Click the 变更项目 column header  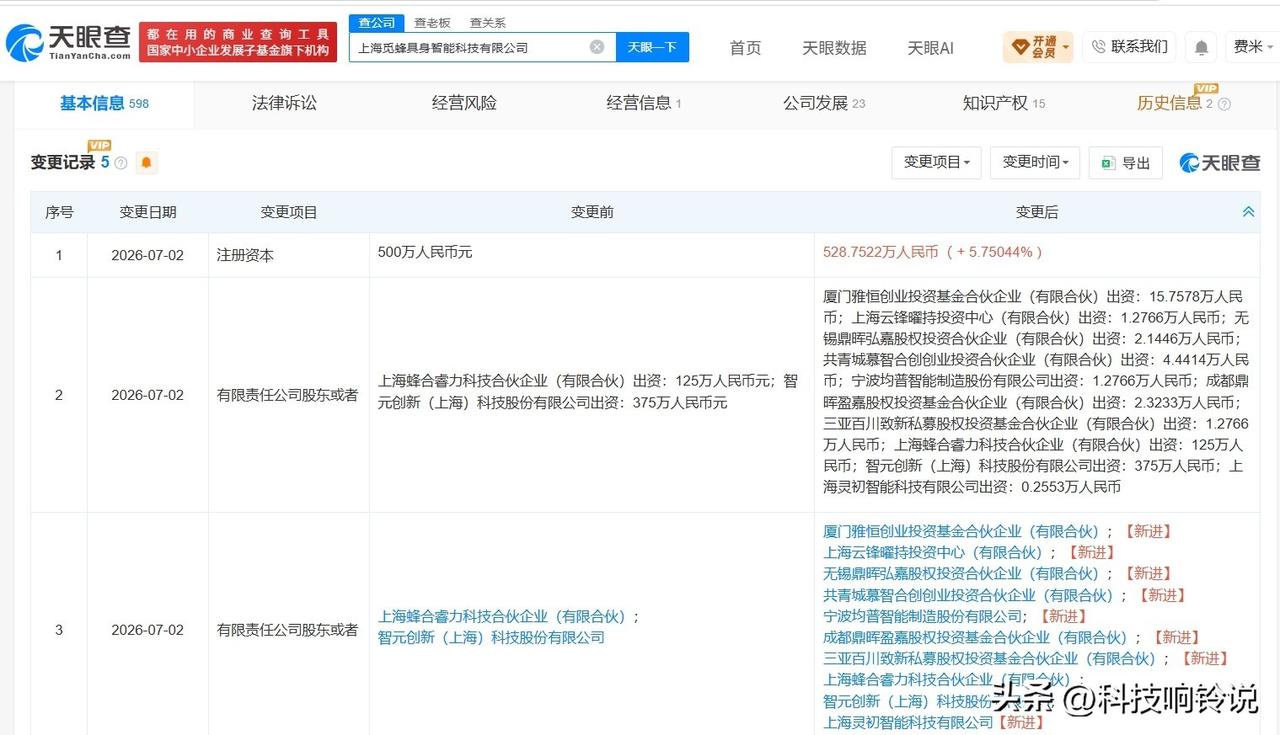289,212
